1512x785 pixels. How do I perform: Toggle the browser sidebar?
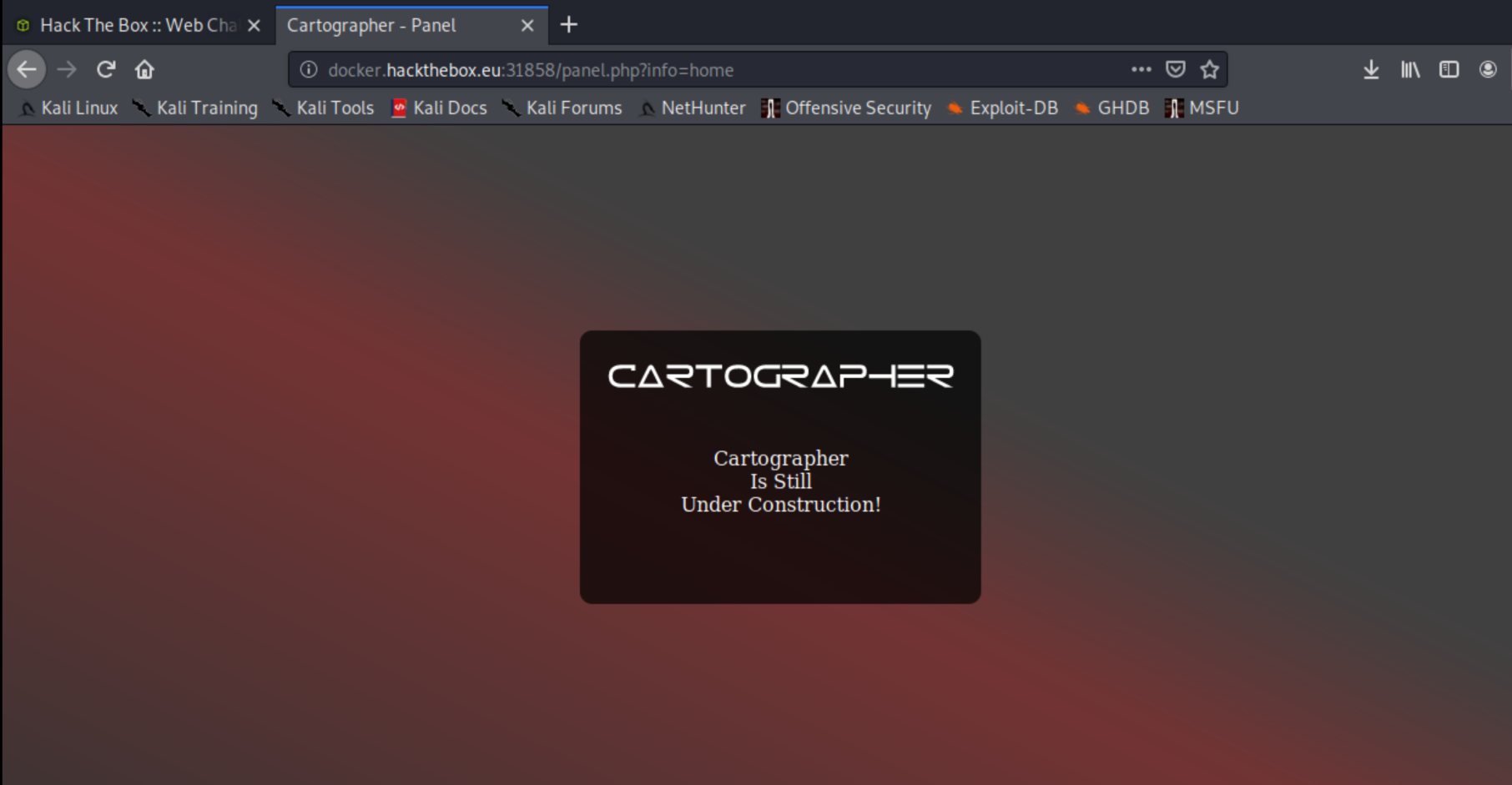(x=1449, y=69)
